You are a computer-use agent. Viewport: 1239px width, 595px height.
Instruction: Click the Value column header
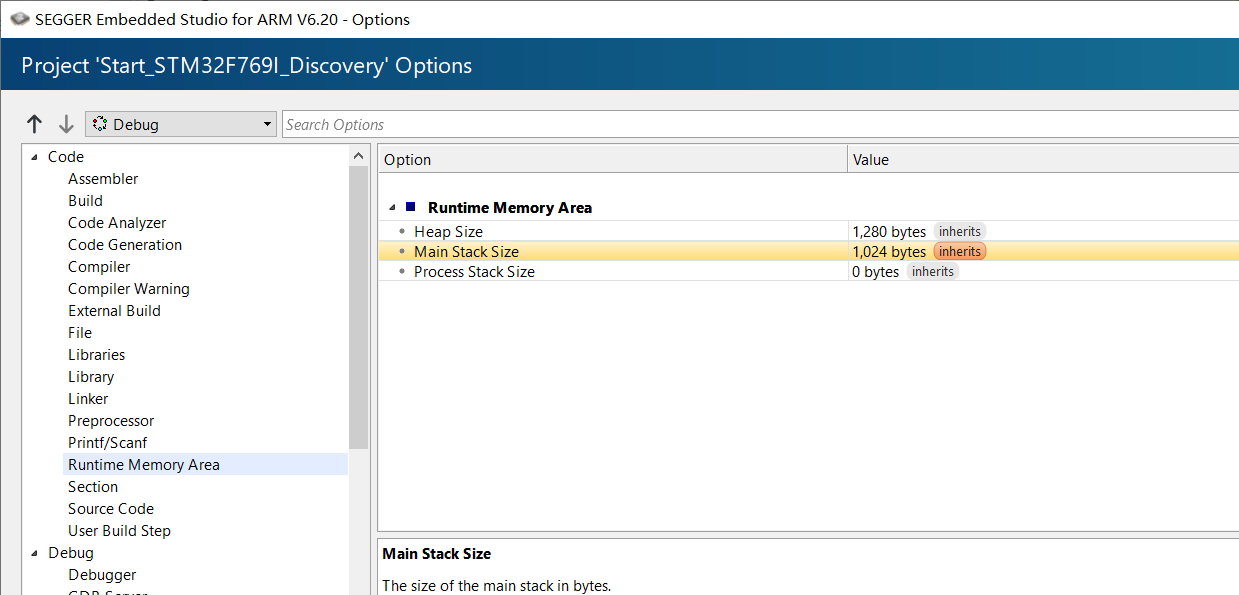1043,159
